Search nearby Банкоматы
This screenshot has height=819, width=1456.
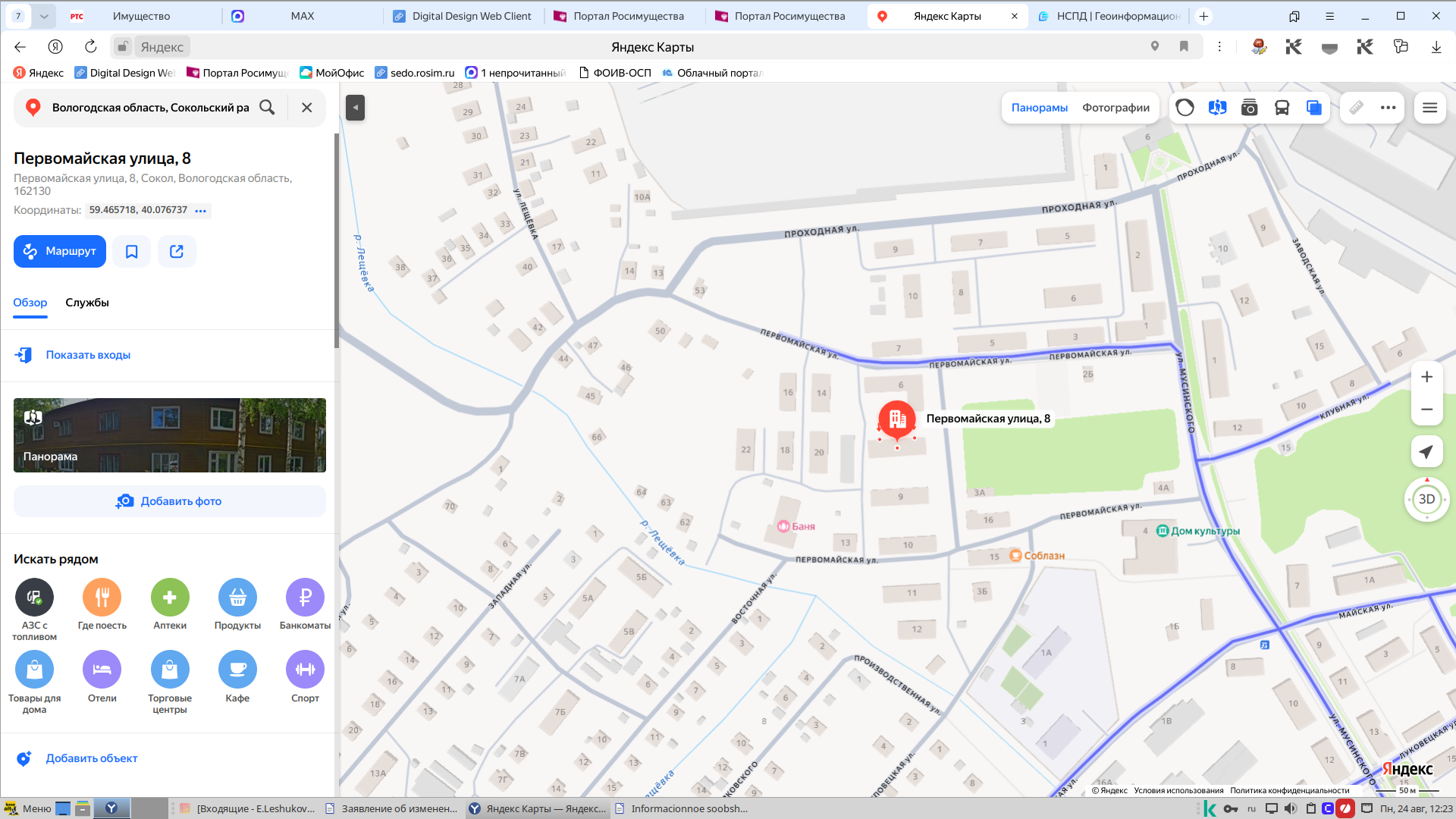(305, 604)
